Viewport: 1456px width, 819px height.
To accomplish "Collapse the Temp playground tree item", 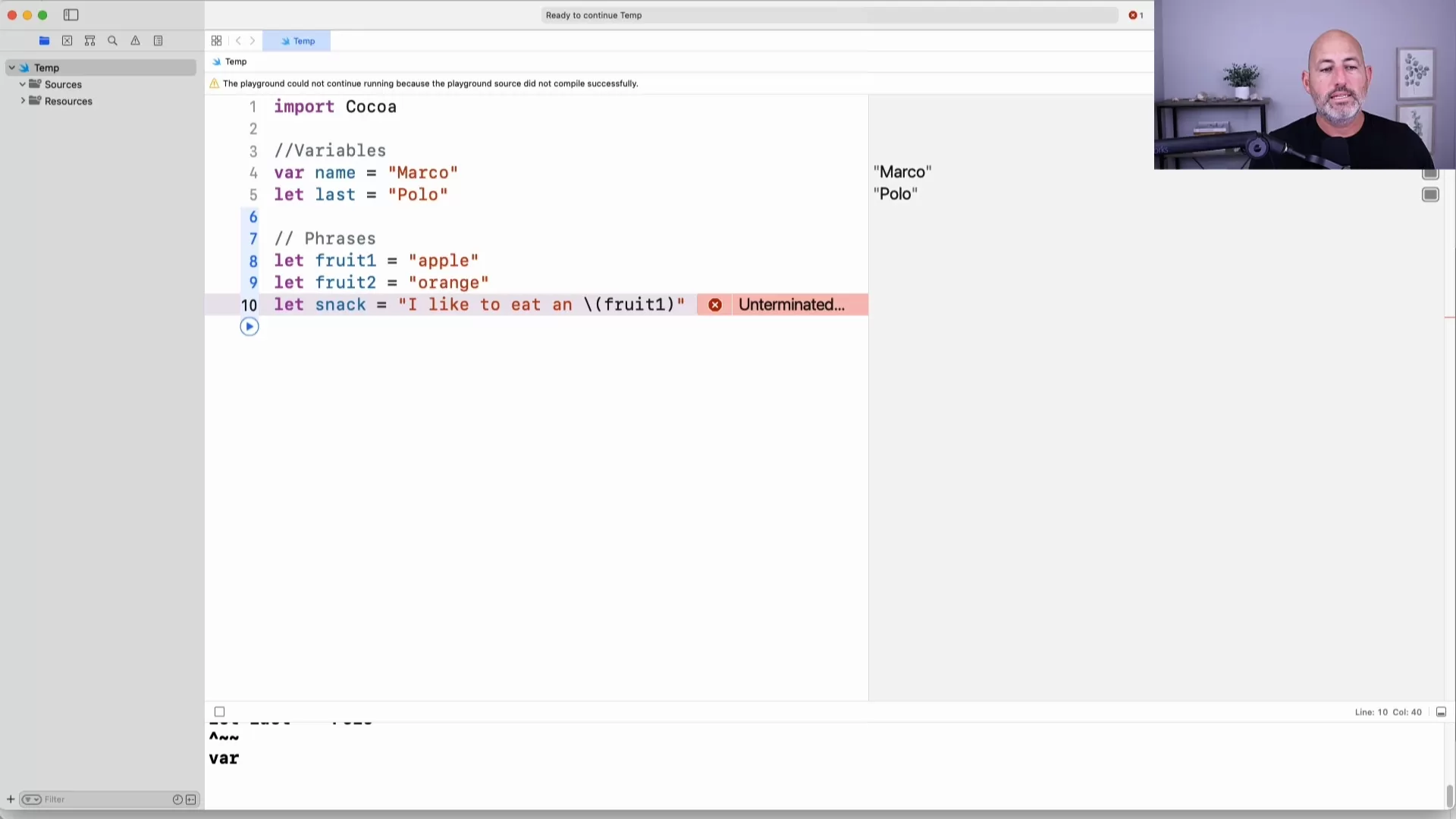I will [x=12, y=67].
